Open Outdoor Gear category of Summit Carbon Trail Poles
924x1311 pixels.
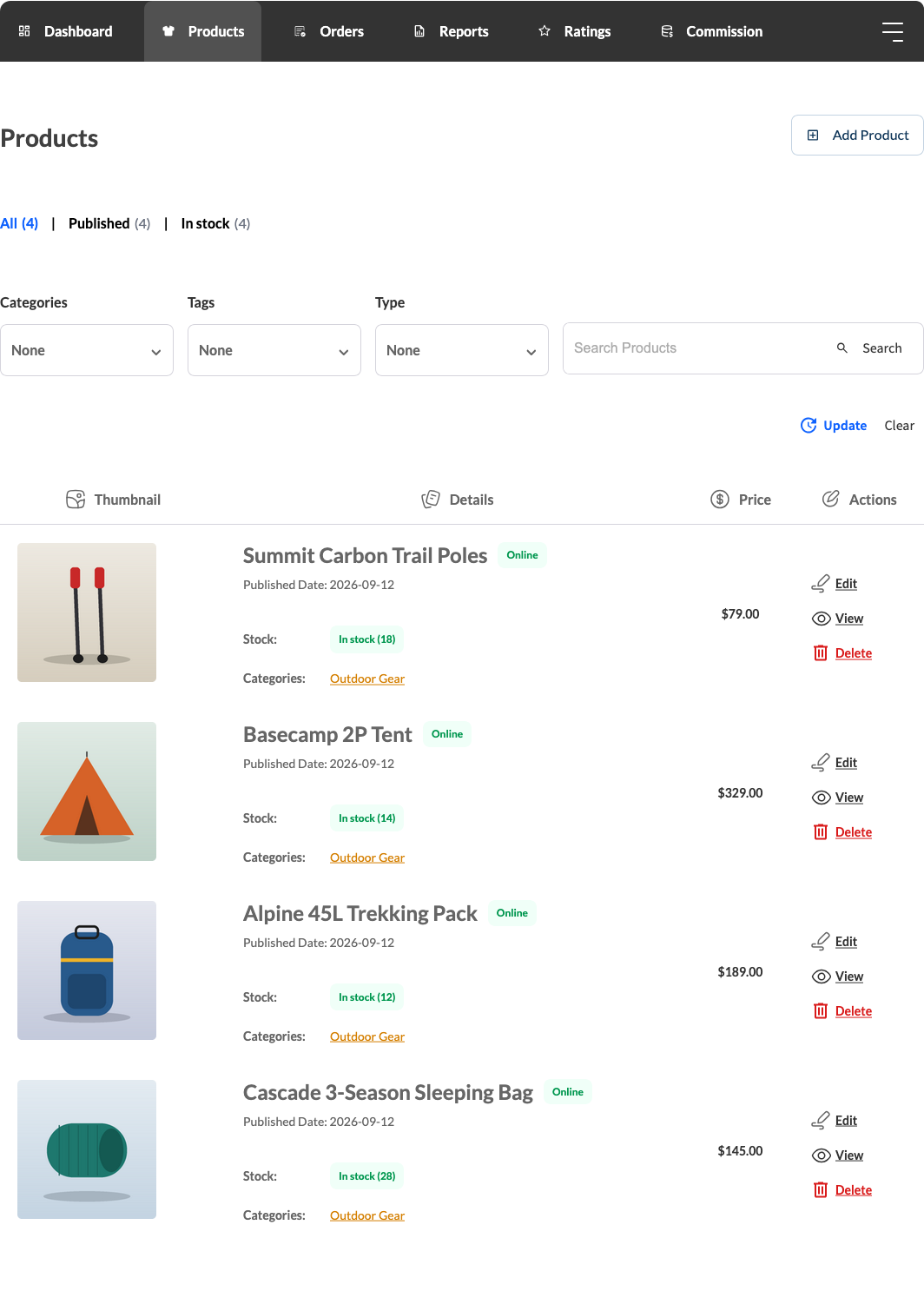coord(367,679)
